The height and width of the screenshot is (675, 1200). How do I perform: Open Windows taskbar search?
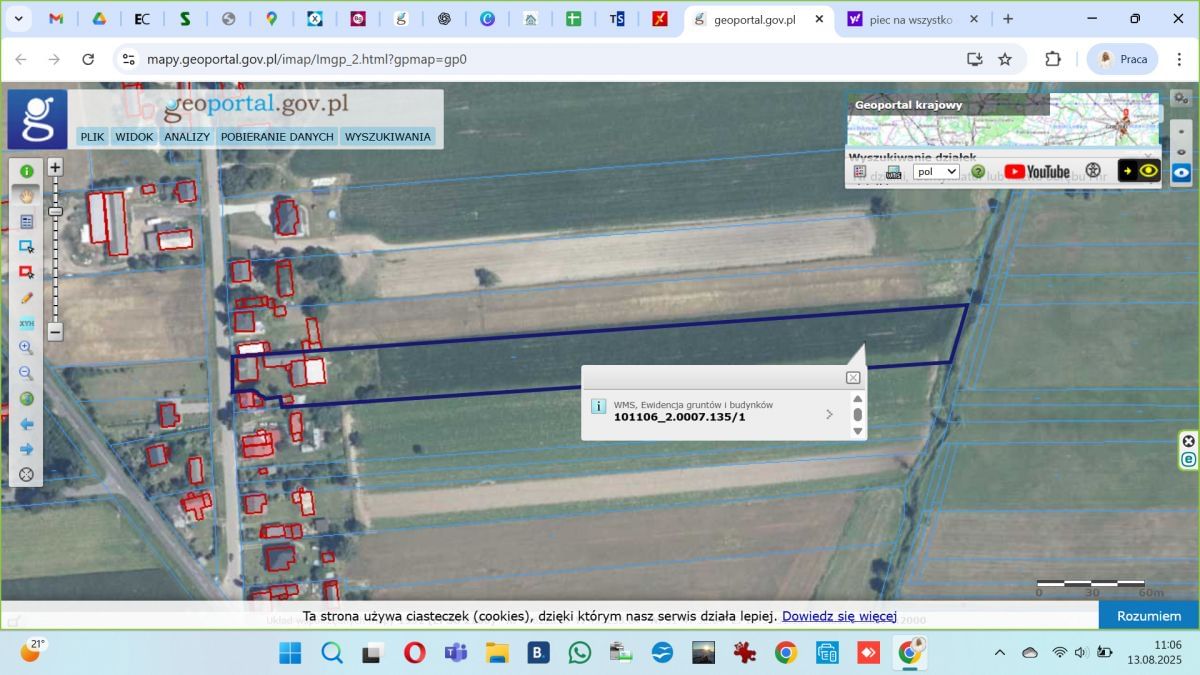point(332,653)
